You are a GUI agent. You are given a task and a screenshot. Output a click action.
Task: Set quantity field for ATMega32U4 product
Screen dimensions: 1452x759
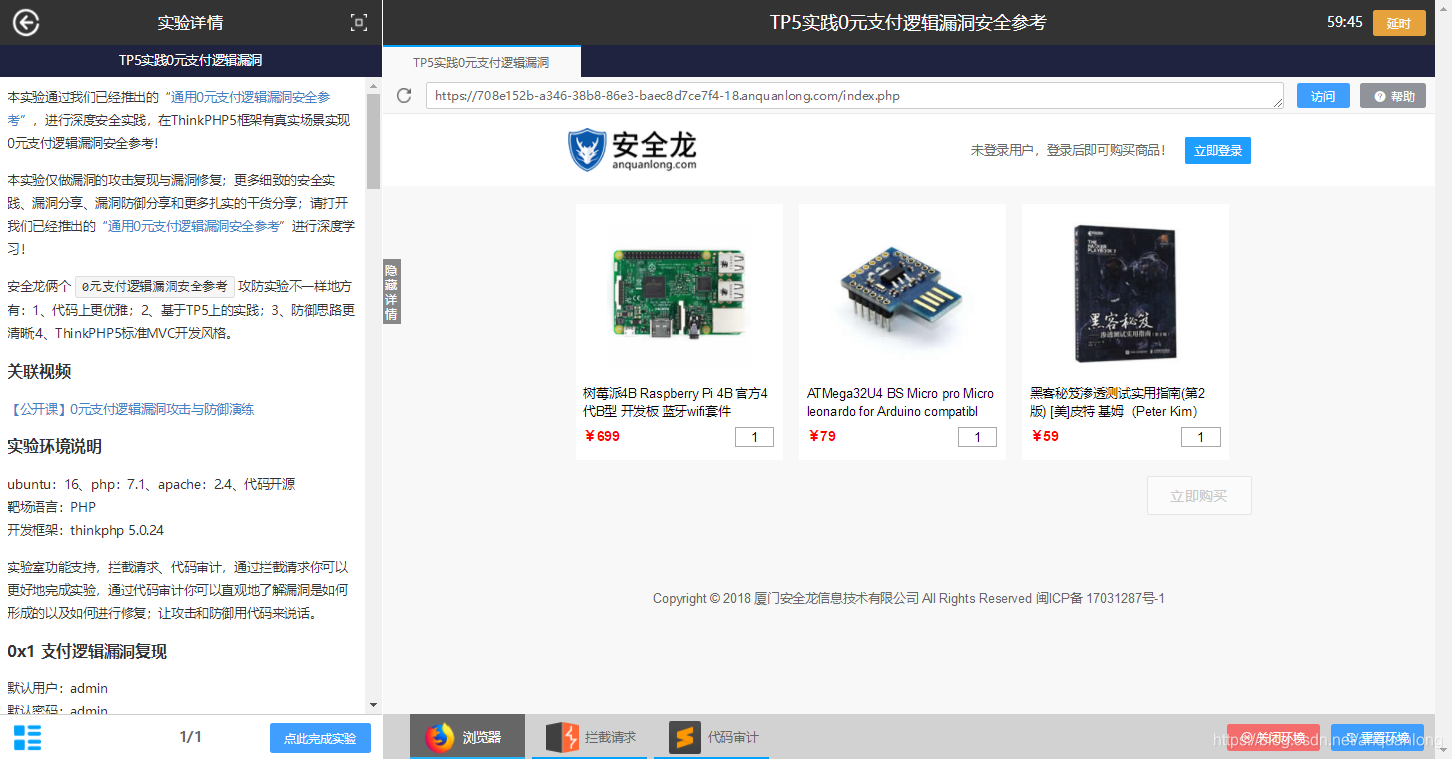tap(977, 437)
